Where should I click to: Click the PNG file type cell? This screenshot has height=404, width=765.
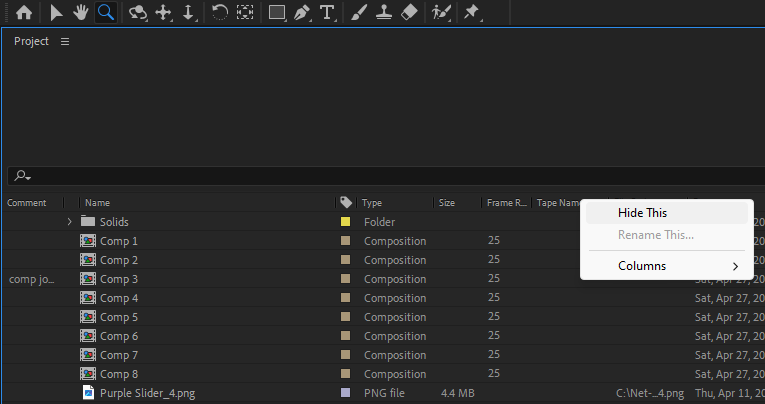pyautogui.click(x=384, y=393)
